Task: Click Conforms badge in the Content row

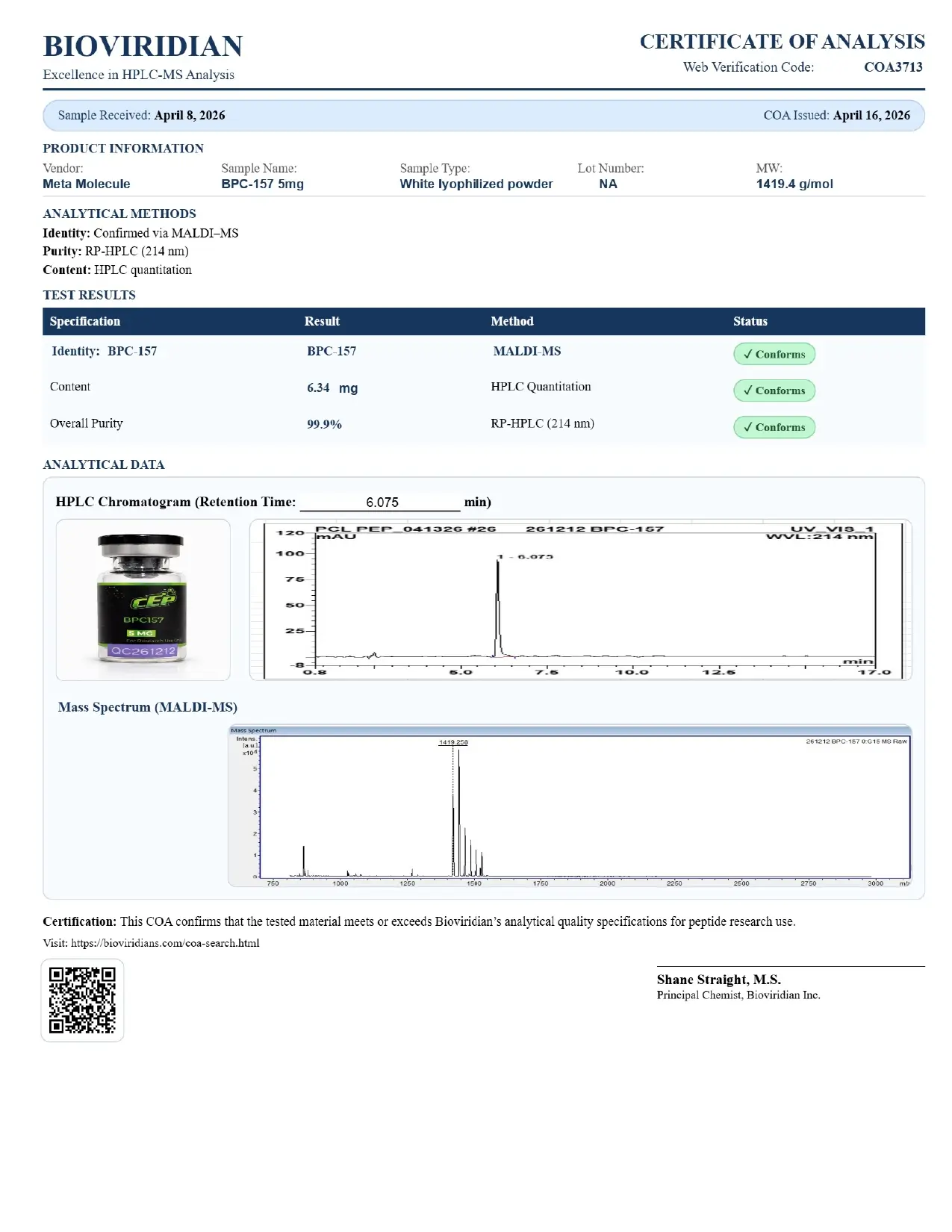Action: pos(774,391)
